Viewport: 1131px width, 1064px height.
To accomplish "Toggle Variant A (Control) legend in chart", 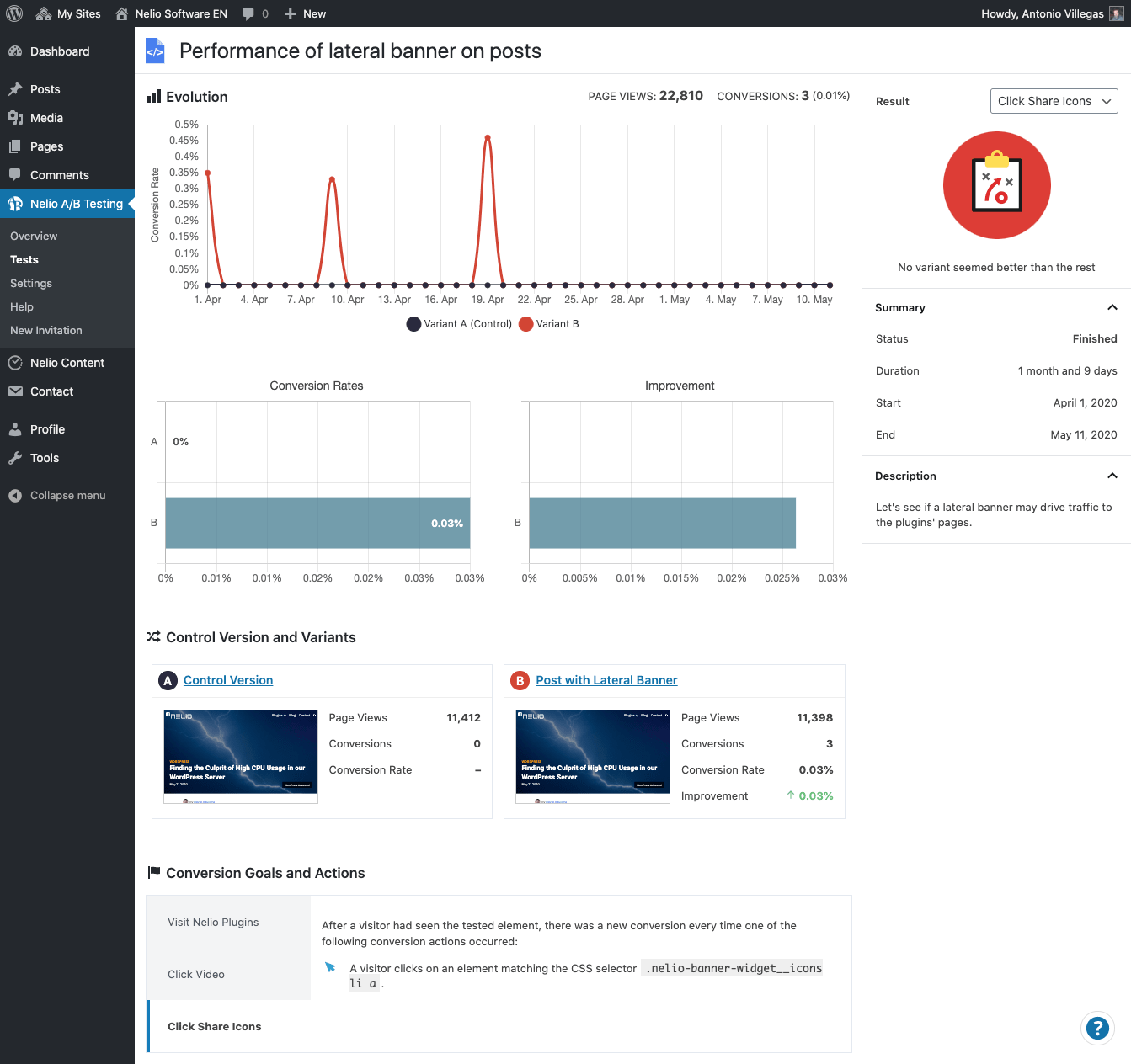I will click(459, 324).
